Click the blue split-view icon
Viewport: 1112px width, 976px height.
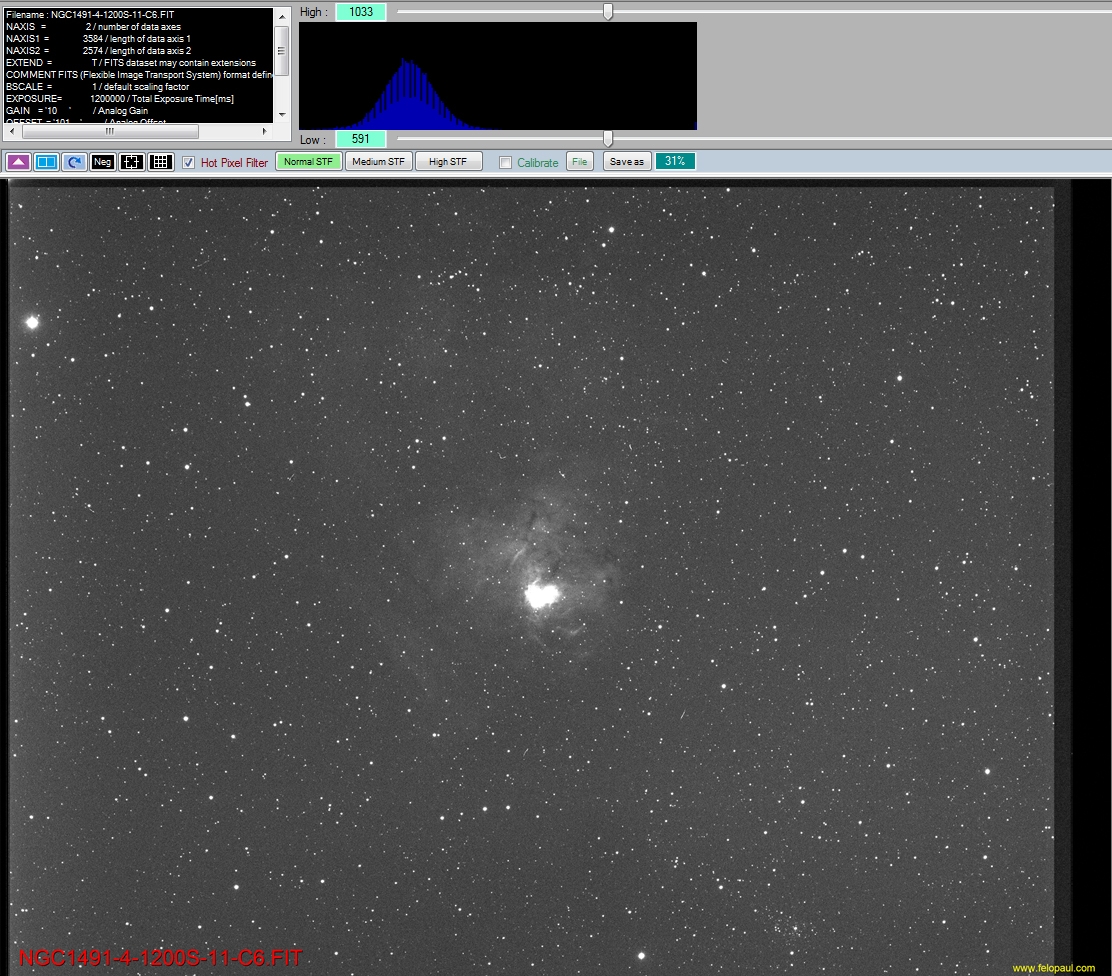[x=46, y=162]
